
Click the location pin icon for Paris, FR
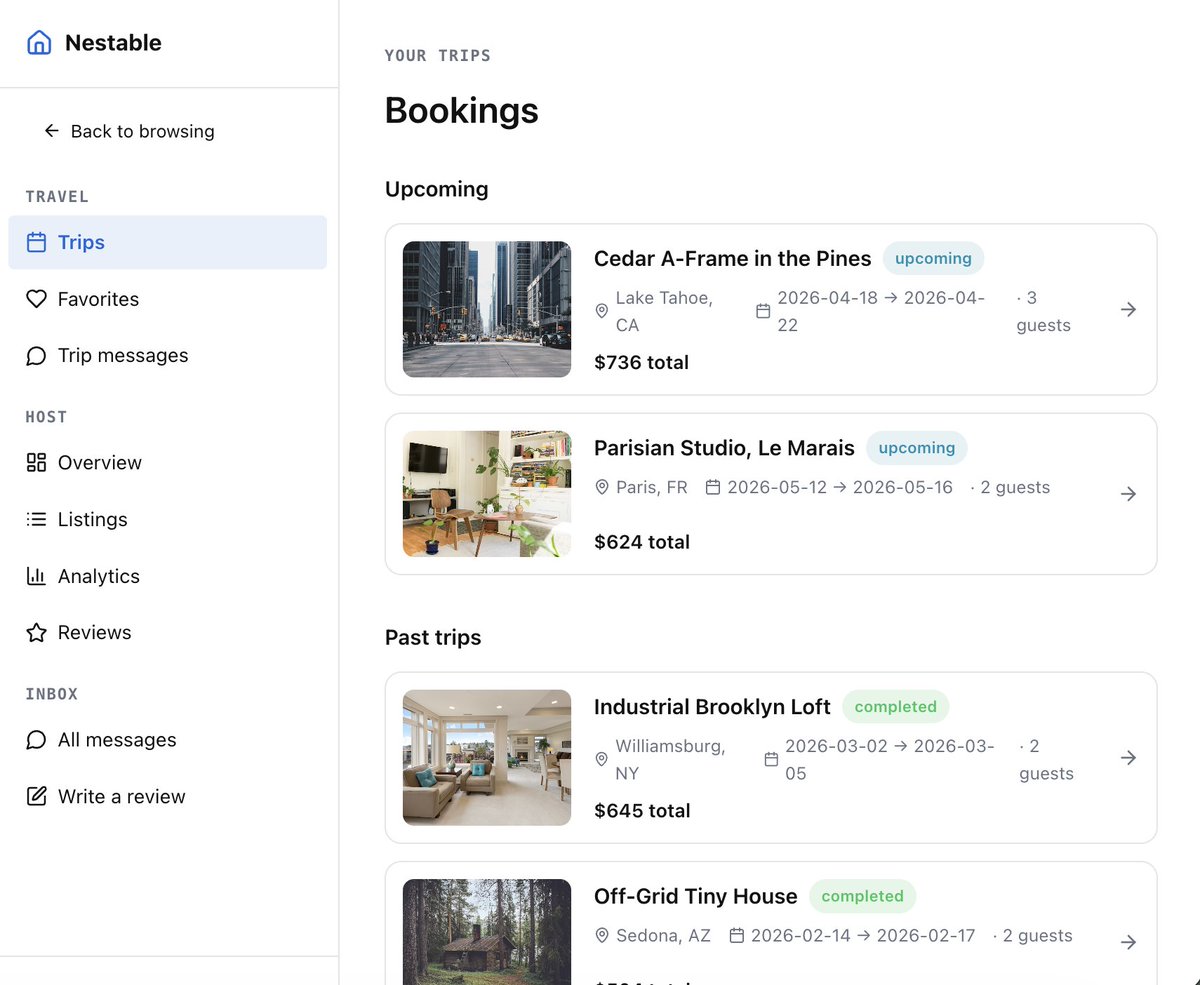tap(602, 487)
